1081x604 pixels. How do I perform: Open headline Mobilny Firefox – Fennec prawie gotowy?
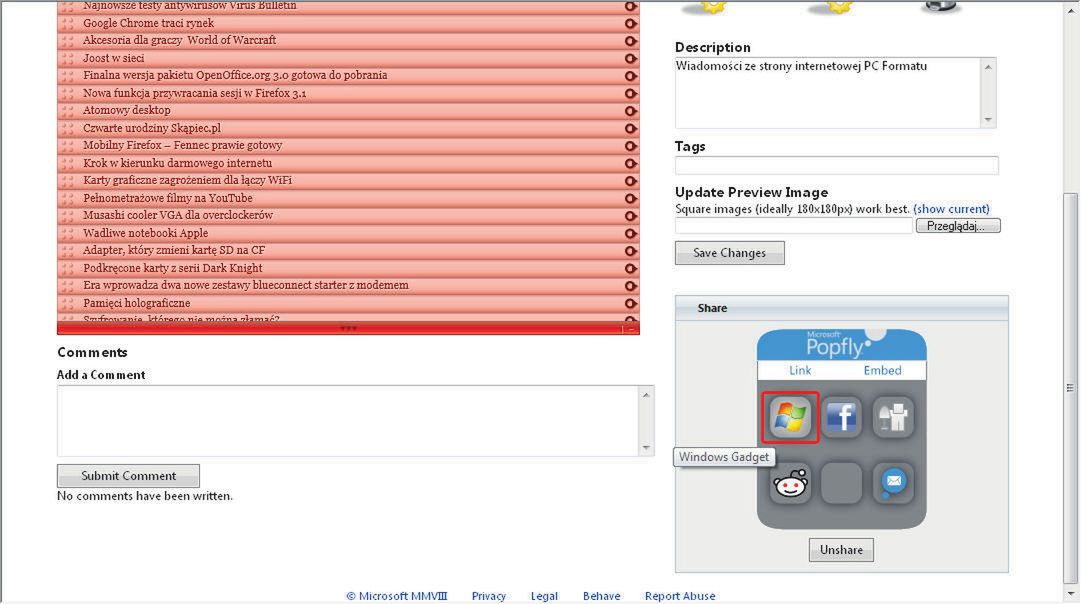[x=182, y=145]
